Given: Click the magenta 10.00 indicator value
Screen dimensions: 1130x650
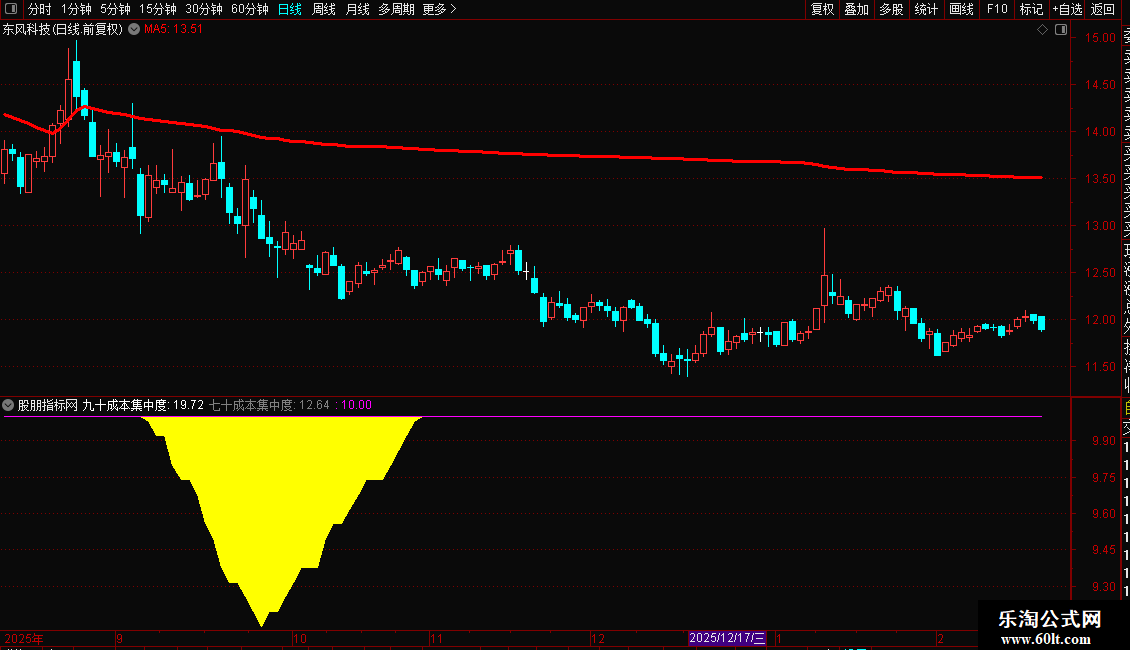Looking at the screenshot, I should click(x=357, y=405).
